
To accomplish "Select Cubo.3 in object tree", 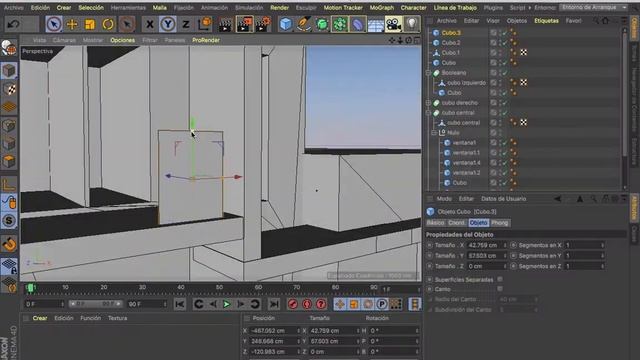I will pos(451,33).
